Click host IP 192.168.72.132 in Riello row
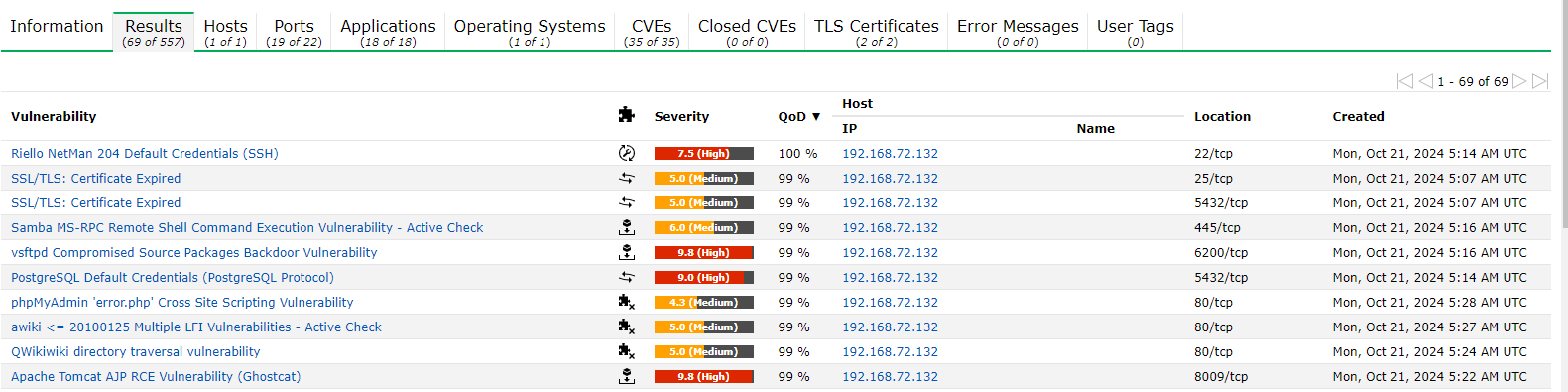The height and width of the screenshot is (392, 1568). pyautogui.click(x=890, y=153)
